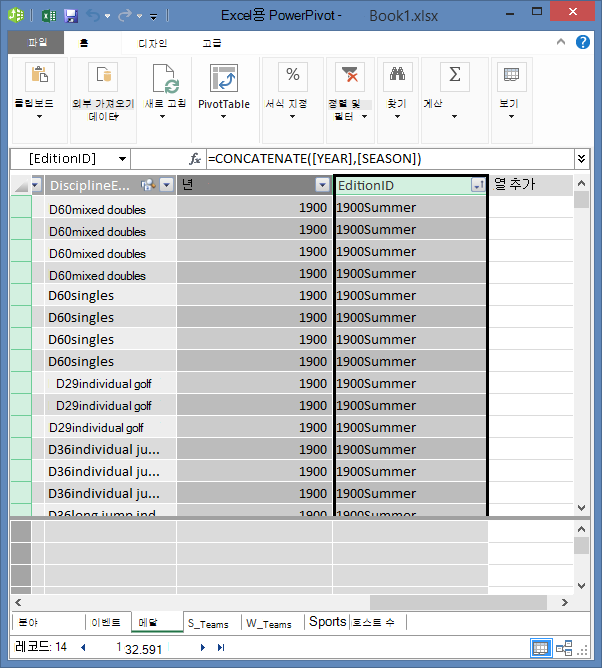The width and height of the screenshot is (602, 668).
Task: Jump to last record arrow
Action: point(221,648)
